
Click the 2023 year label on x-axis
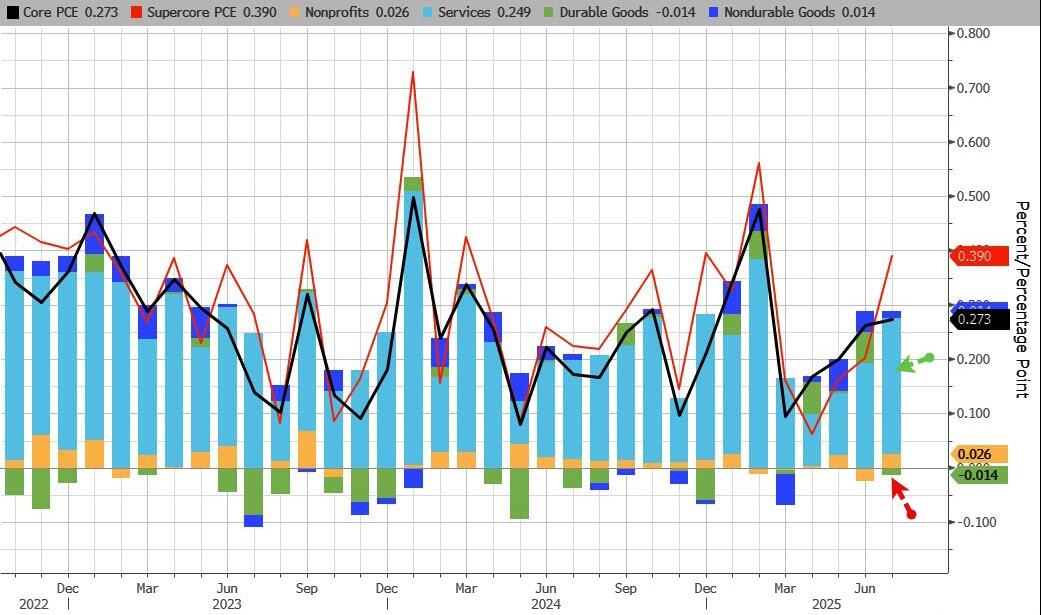(226, 605)
